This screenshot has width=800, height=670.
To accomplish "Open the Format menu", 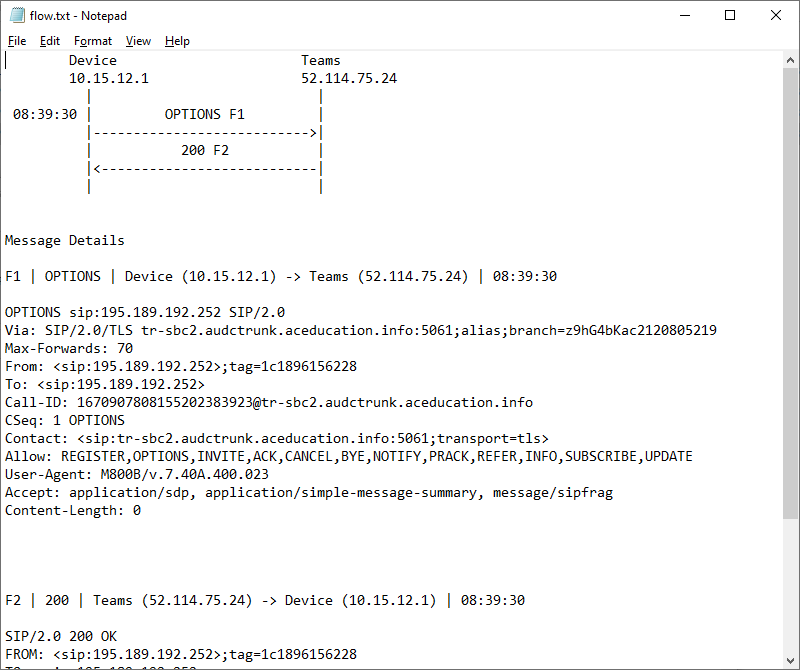I will click(x=93, y=41).
